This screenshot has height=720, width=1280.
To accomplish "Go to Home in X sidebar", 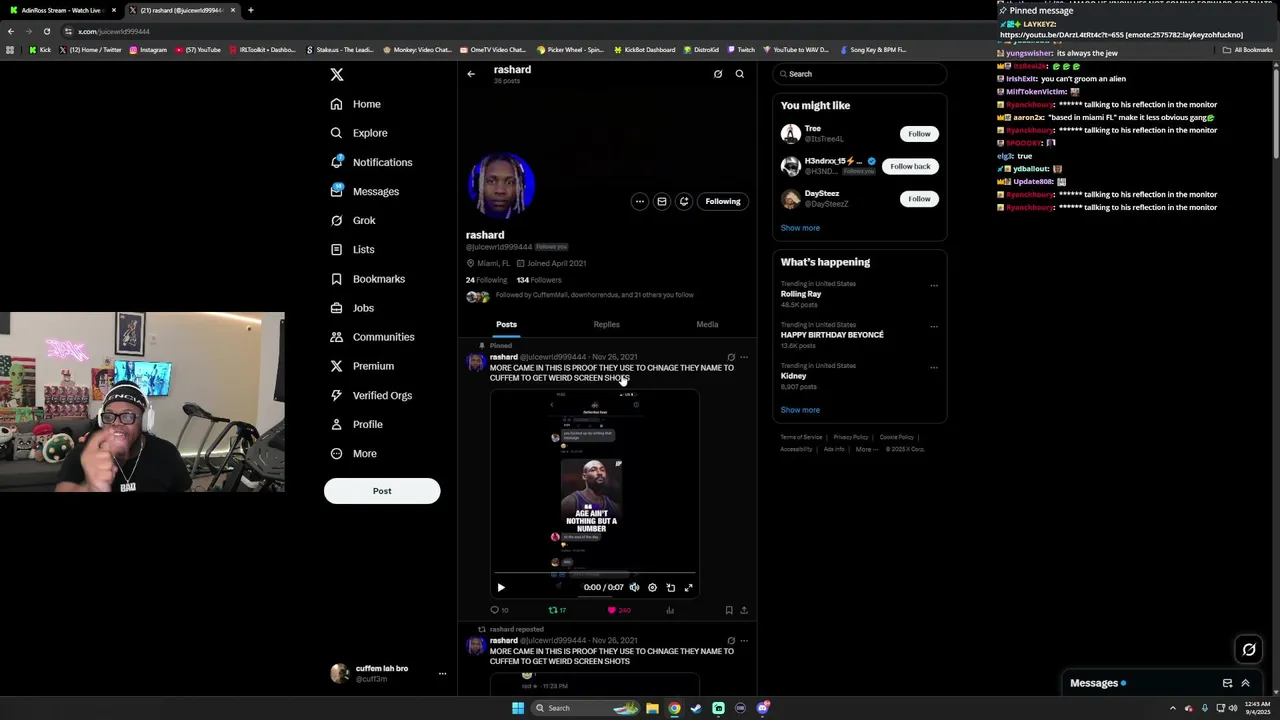I will click(356, 104).
